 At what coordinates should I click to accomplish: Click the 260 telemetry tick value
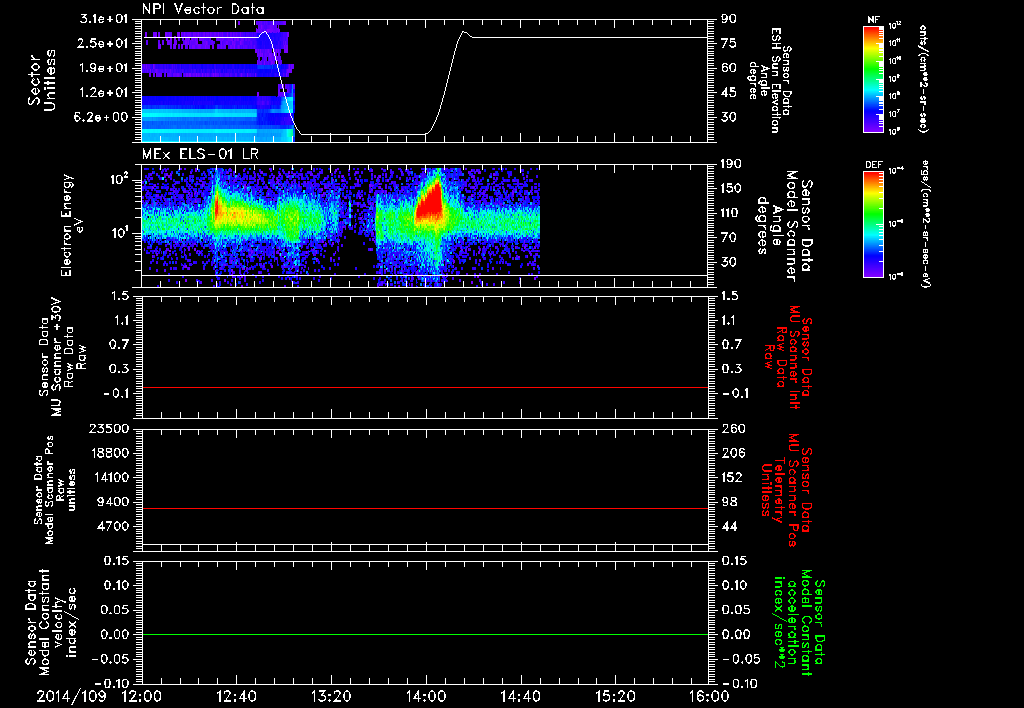(x=733, y=428)
